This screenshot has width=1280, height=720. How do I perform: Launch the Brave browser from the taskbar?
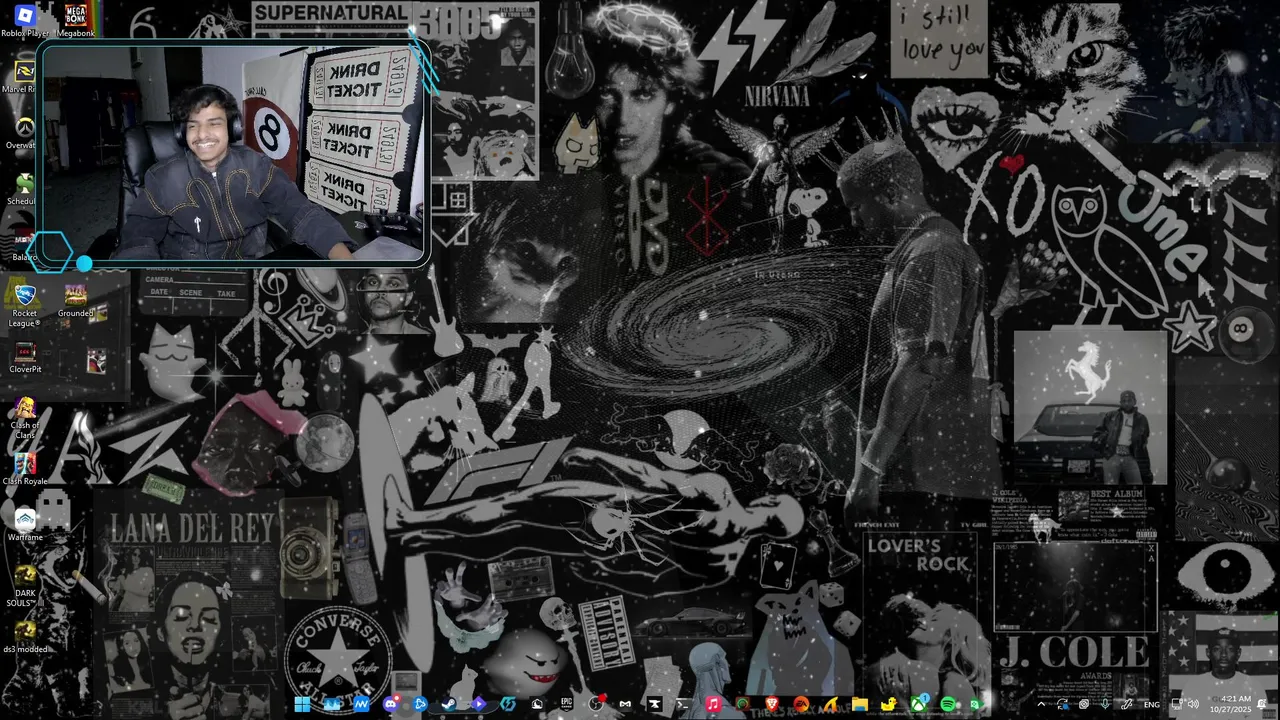pos(771,704)
